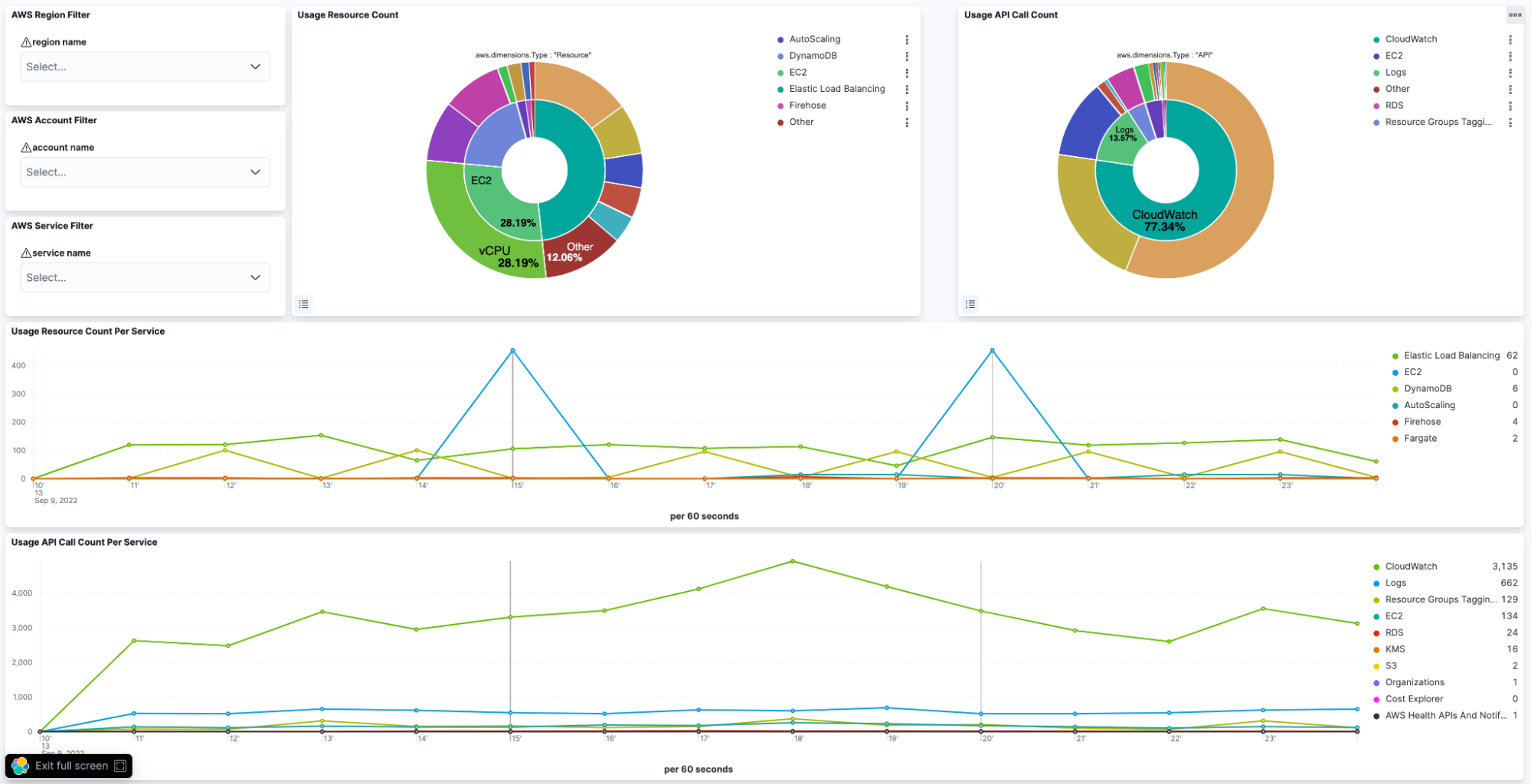The height and width of the screenshot is (784, 1531).
Task: Click the AWS Service Filter panel title
Action: coord(52,226)
